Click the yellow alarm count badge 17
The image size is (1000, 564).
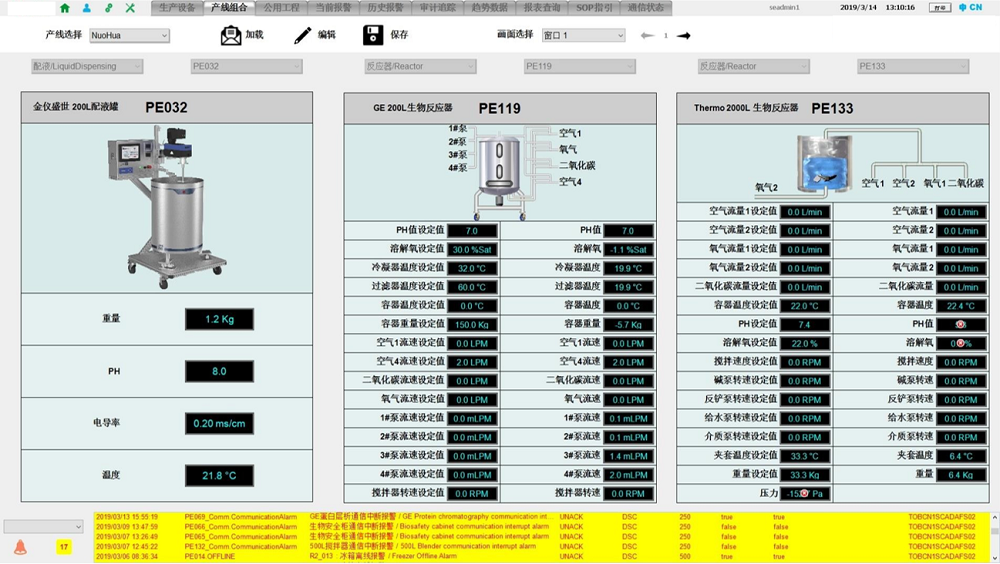tap(64, 547)
